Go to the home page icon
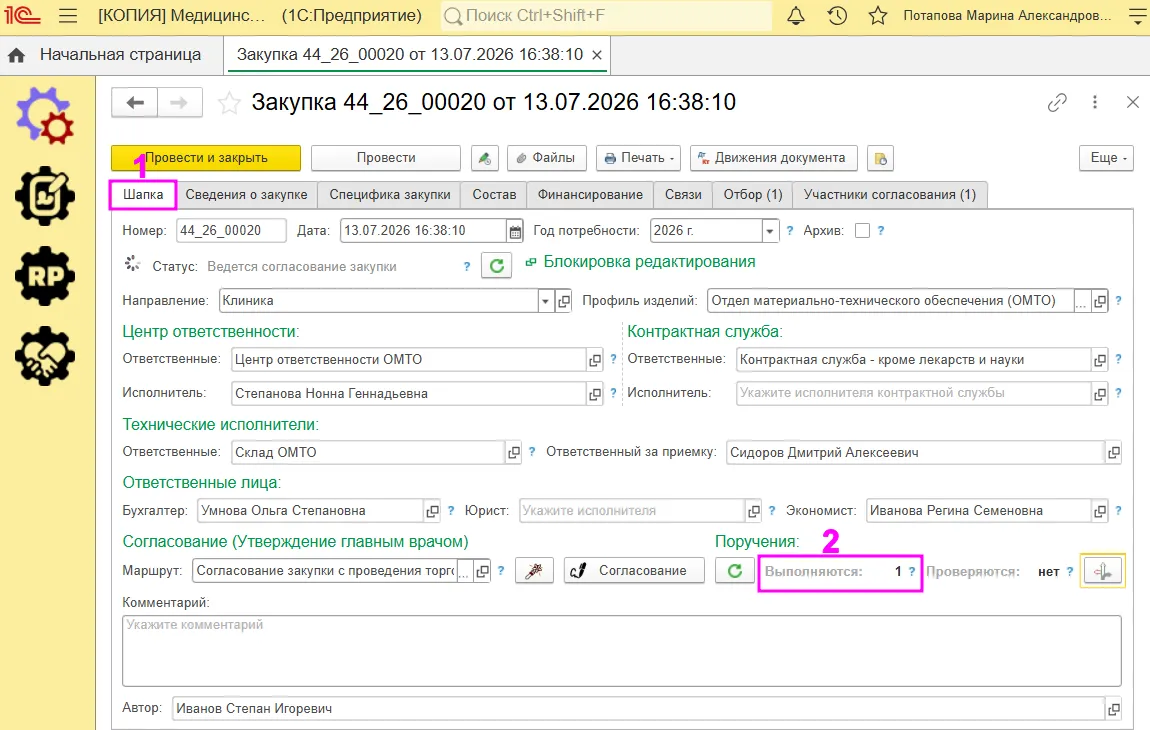1150x730 pixels. (x=16, y=55)
